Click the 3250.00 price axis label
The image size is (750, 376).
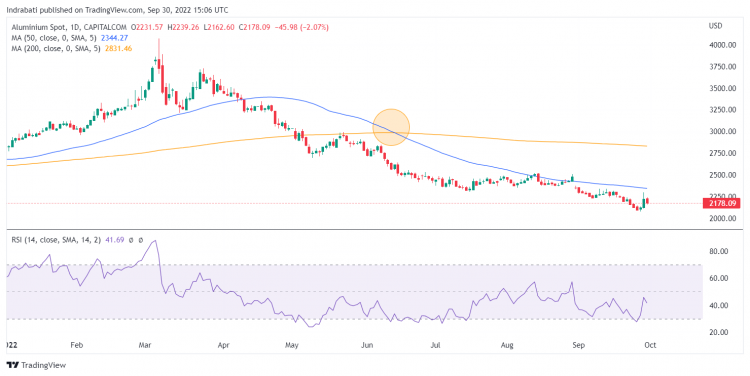[722, 110]
